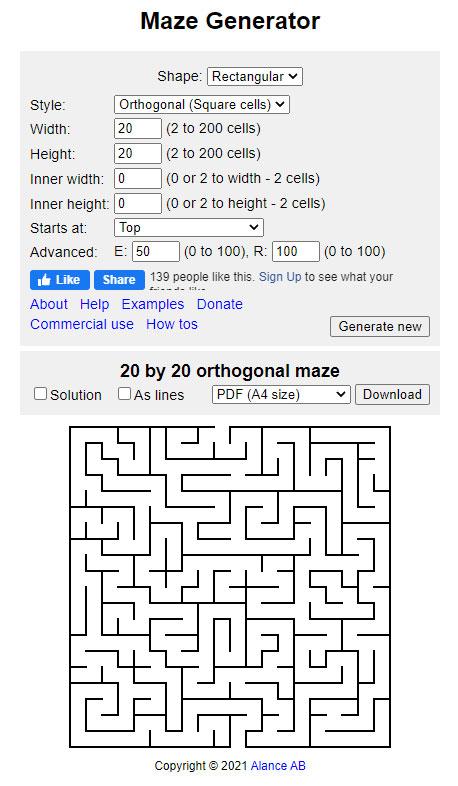The image size is (458, 786).
Task: Toggle the As lines checkbox
Action: point(124,394)
